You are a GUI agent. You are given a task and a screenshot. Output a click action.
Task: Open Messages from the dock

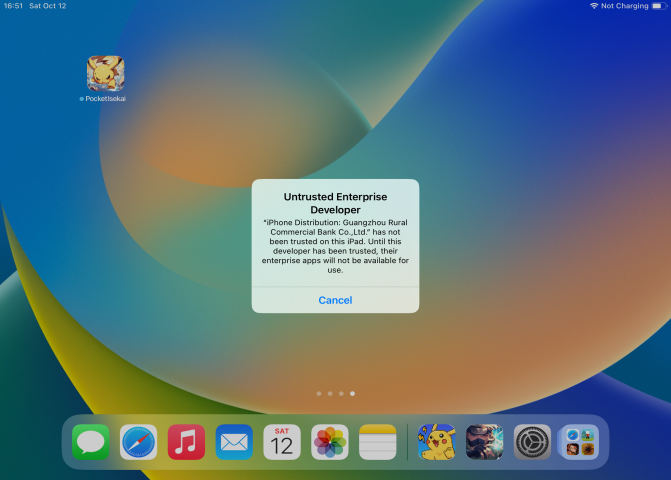91,442
